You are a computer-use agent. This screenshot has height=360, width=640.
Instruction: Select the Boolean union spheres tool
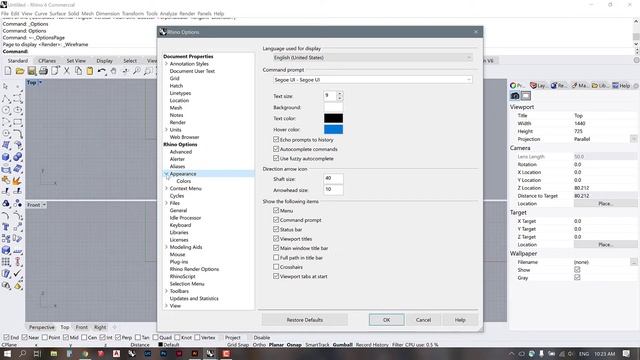pos(18,157)
